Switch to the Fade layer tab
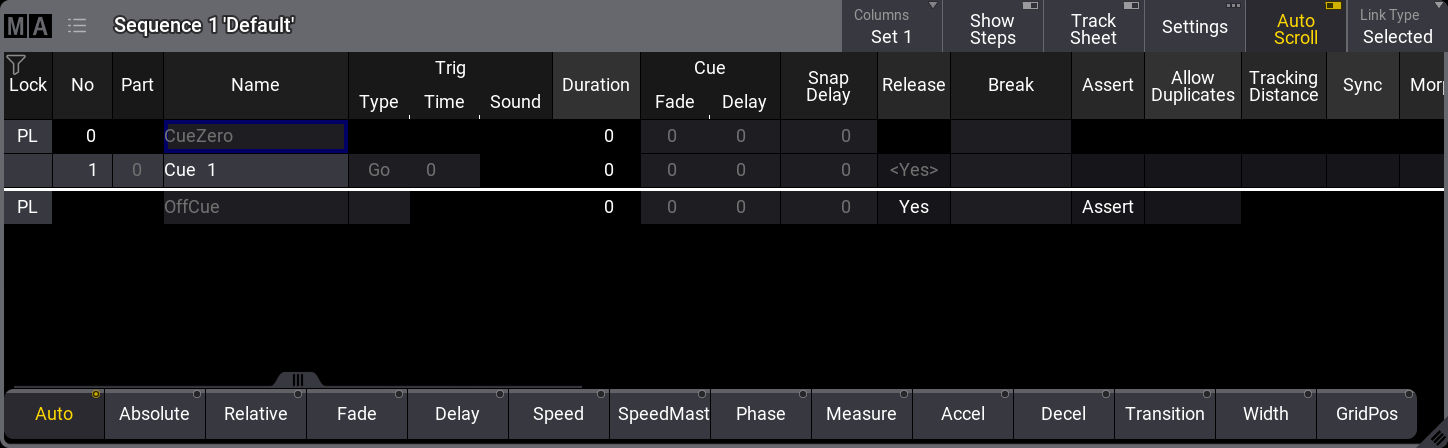Screen dimensions: 1448x448 tap(357, 414)
